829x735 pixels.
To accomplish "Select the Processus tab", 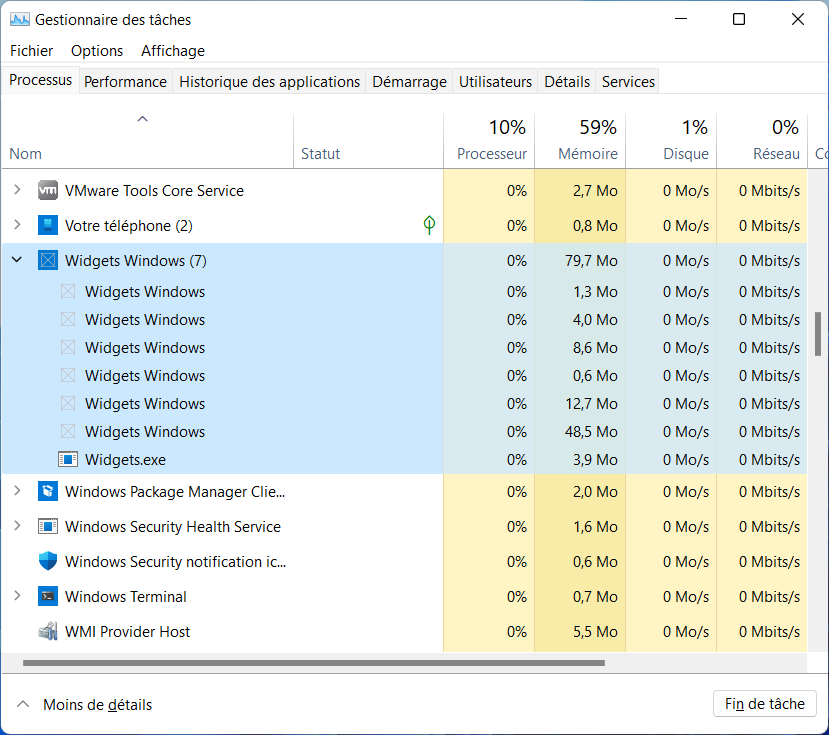I will pyautogui.click(x=41, y=80).
